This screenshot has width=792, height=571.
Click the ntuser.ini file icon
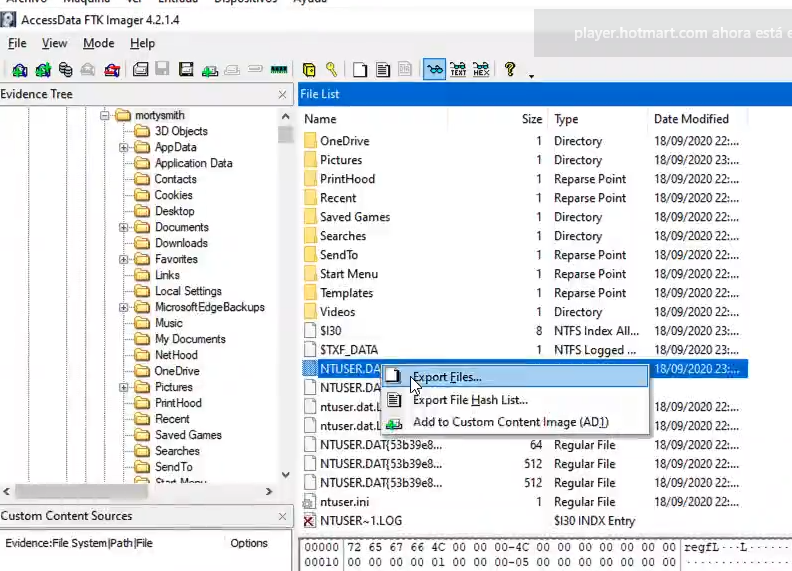309,502
